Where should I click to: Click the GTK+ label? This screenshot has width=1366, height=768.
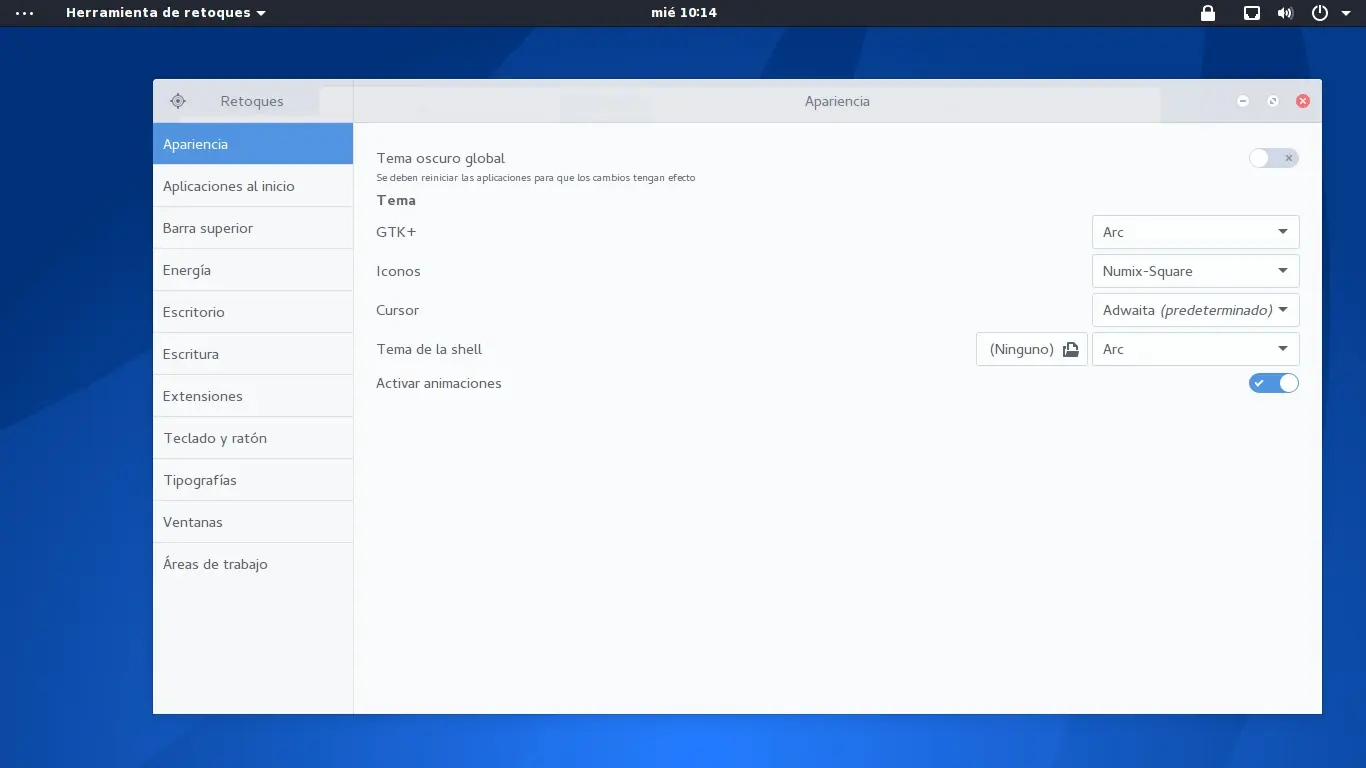coord(396,232)
